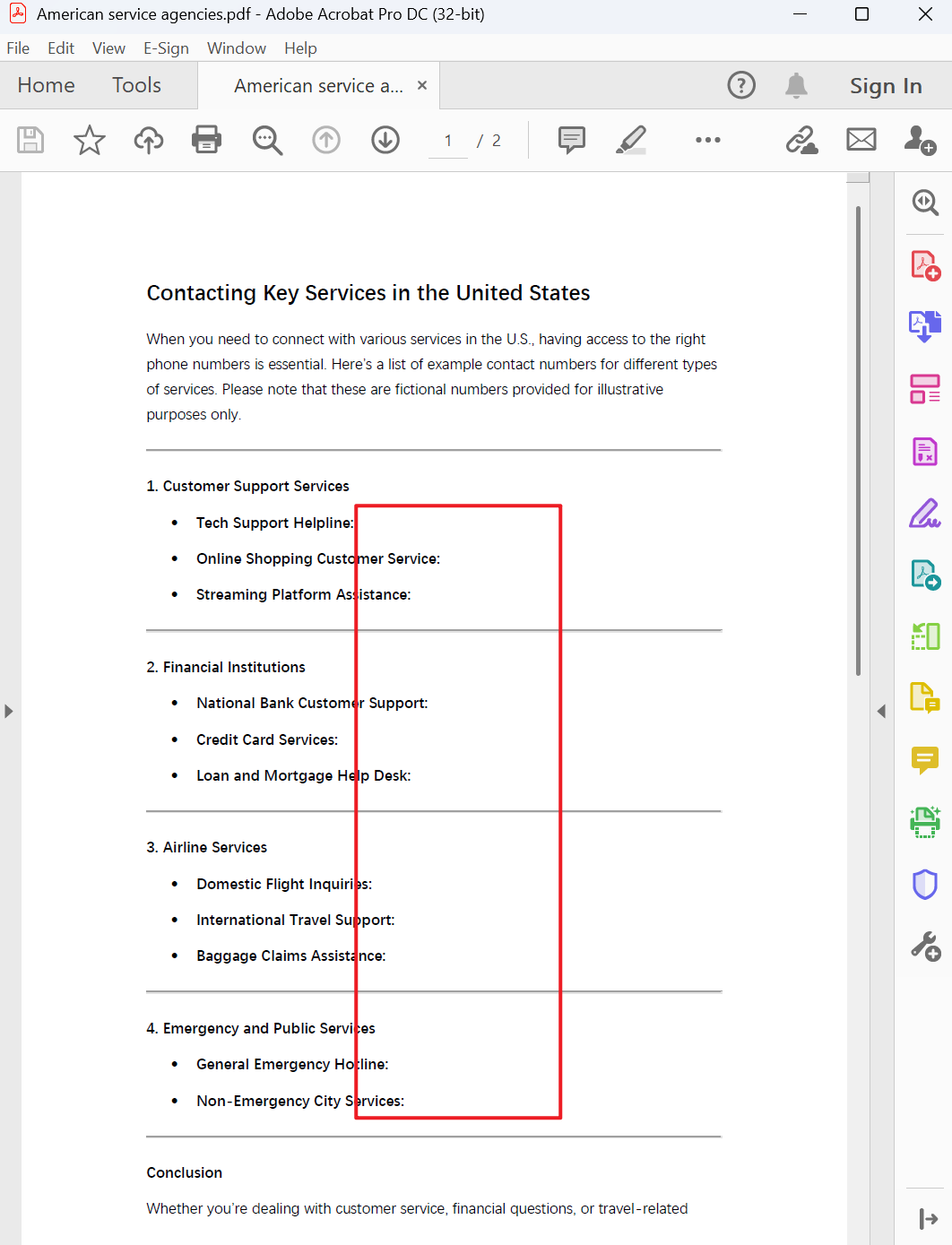This screenshot has width=952, height=1245.
Task: Open the Window menu
Action: click(236, 48)
